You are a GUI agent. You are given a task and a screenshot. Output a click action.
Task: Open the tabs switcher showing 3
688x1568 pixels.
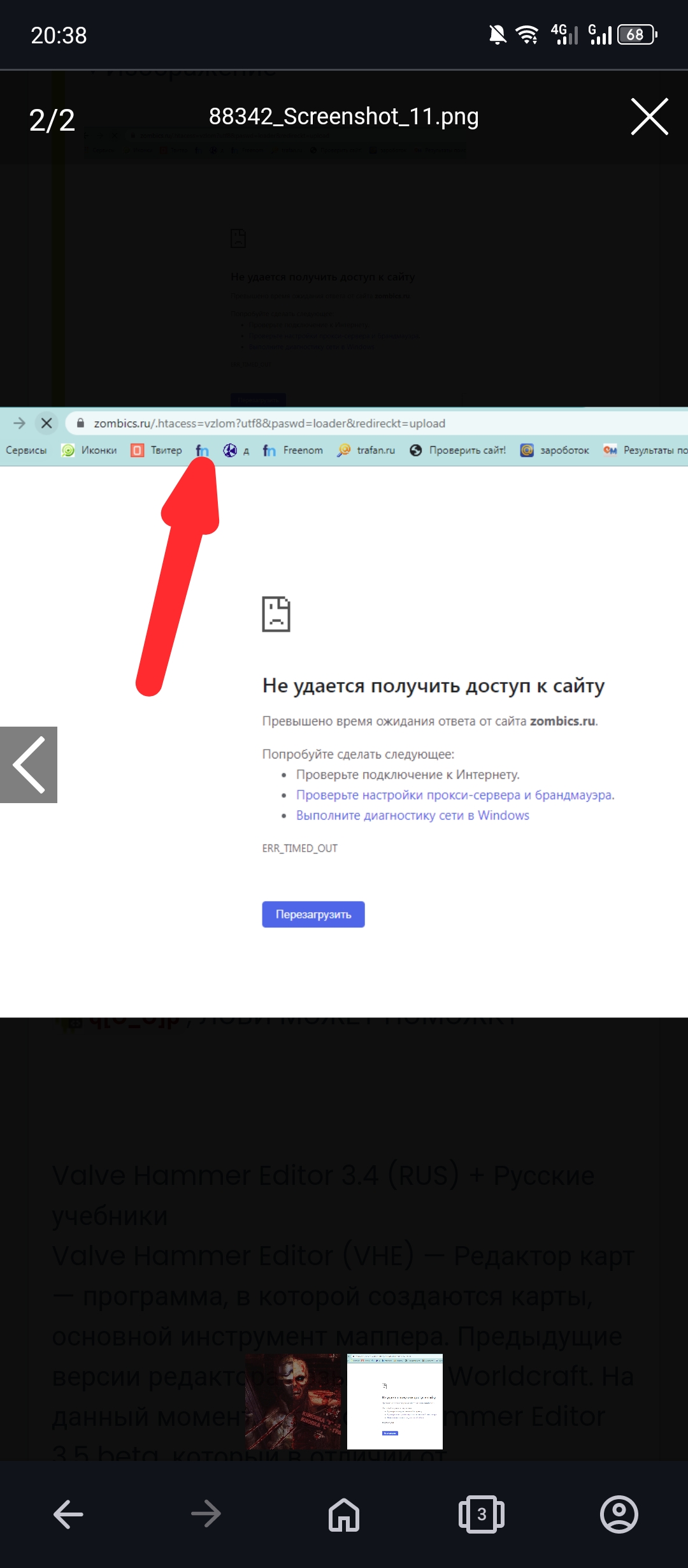click(482, 1514)
